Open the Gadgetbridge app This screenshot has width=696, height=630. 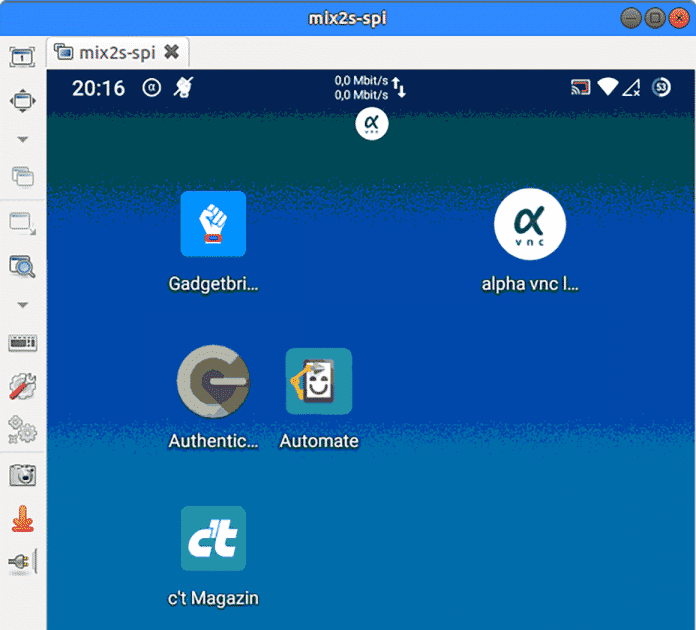213,224
